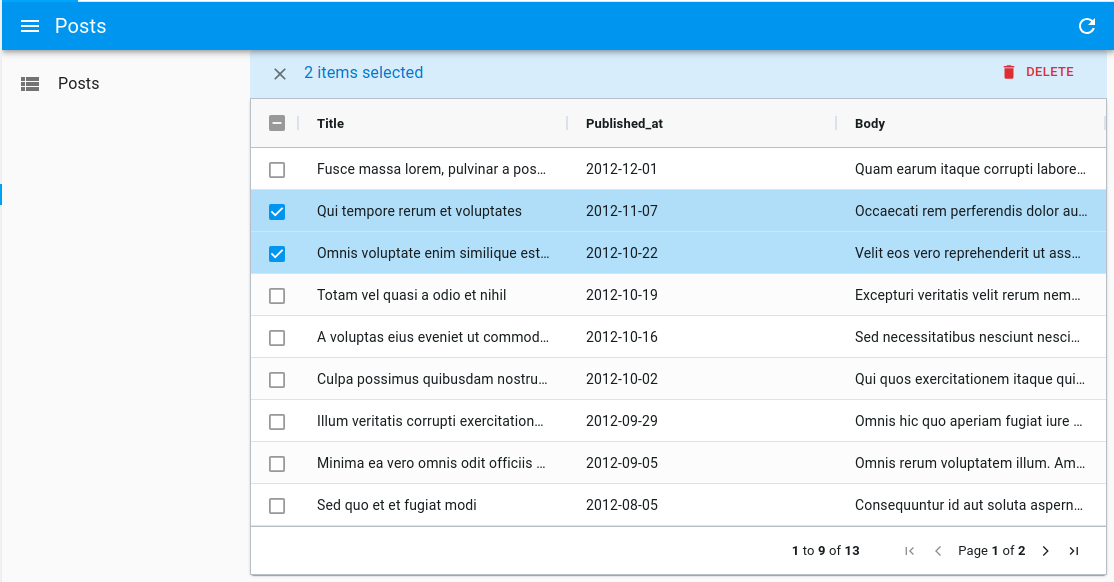
Task: Check the box for "Totam vel quasi a odio et nihil"
Action: coord(277,295)
